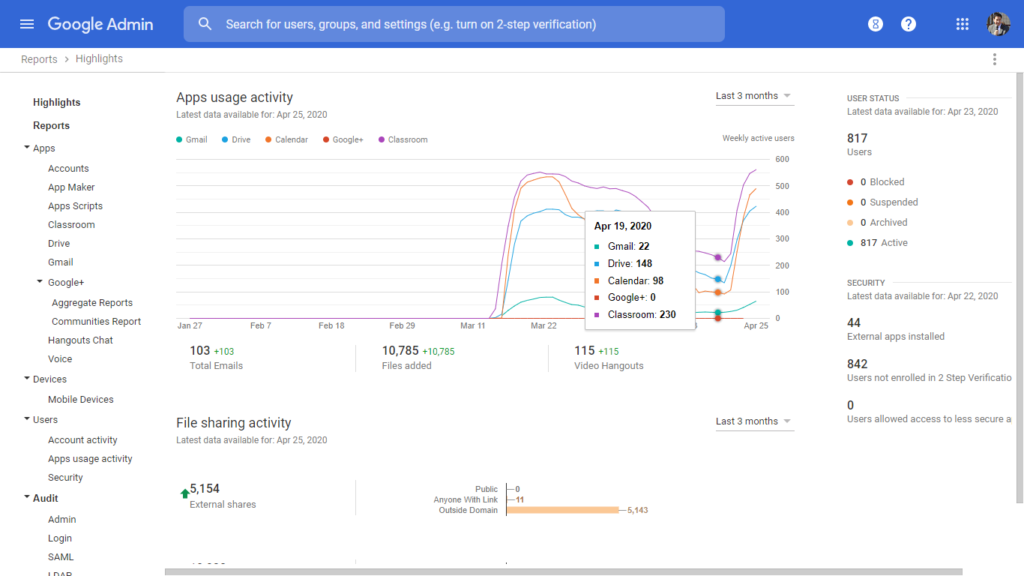Viewport: 1024px width, 576px height.
Task: Collapse the Audit tree section
Action: (27, 497)
